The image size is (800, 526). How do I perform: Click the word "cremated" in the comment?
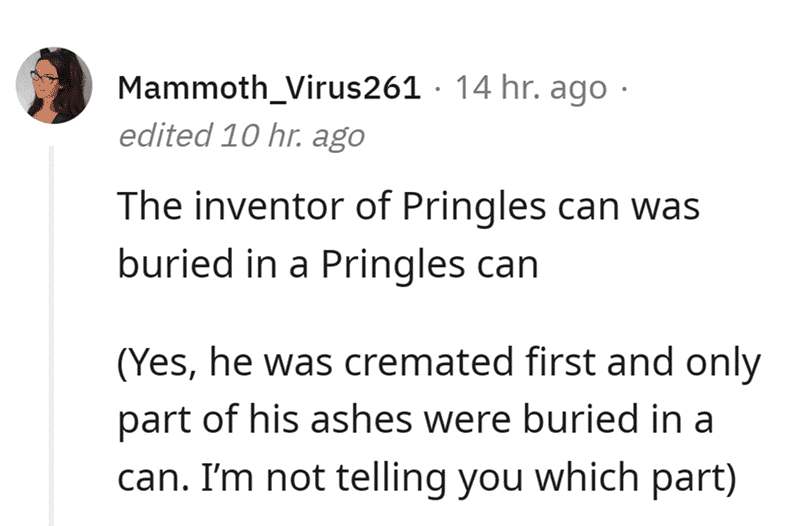tap(429, 362)
